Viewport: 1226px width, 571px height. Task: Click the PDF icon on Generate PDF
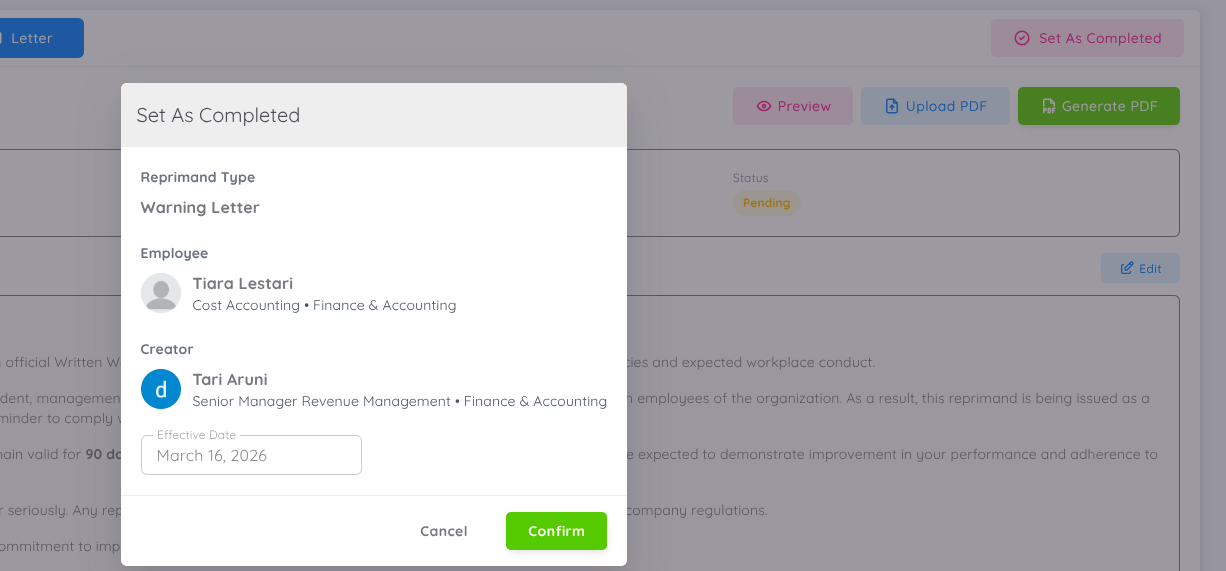tap(1048, 106)
